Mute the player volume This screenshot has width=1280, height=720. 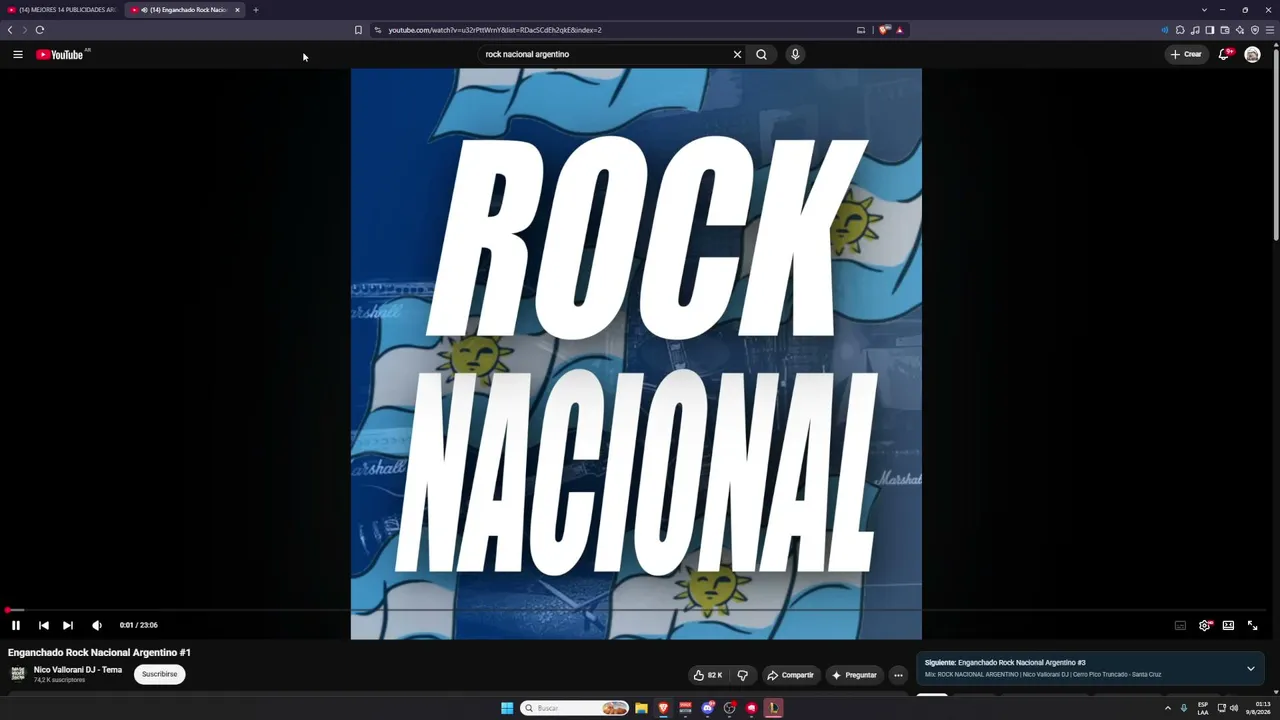pyautogui.click(x=97, y=625)
